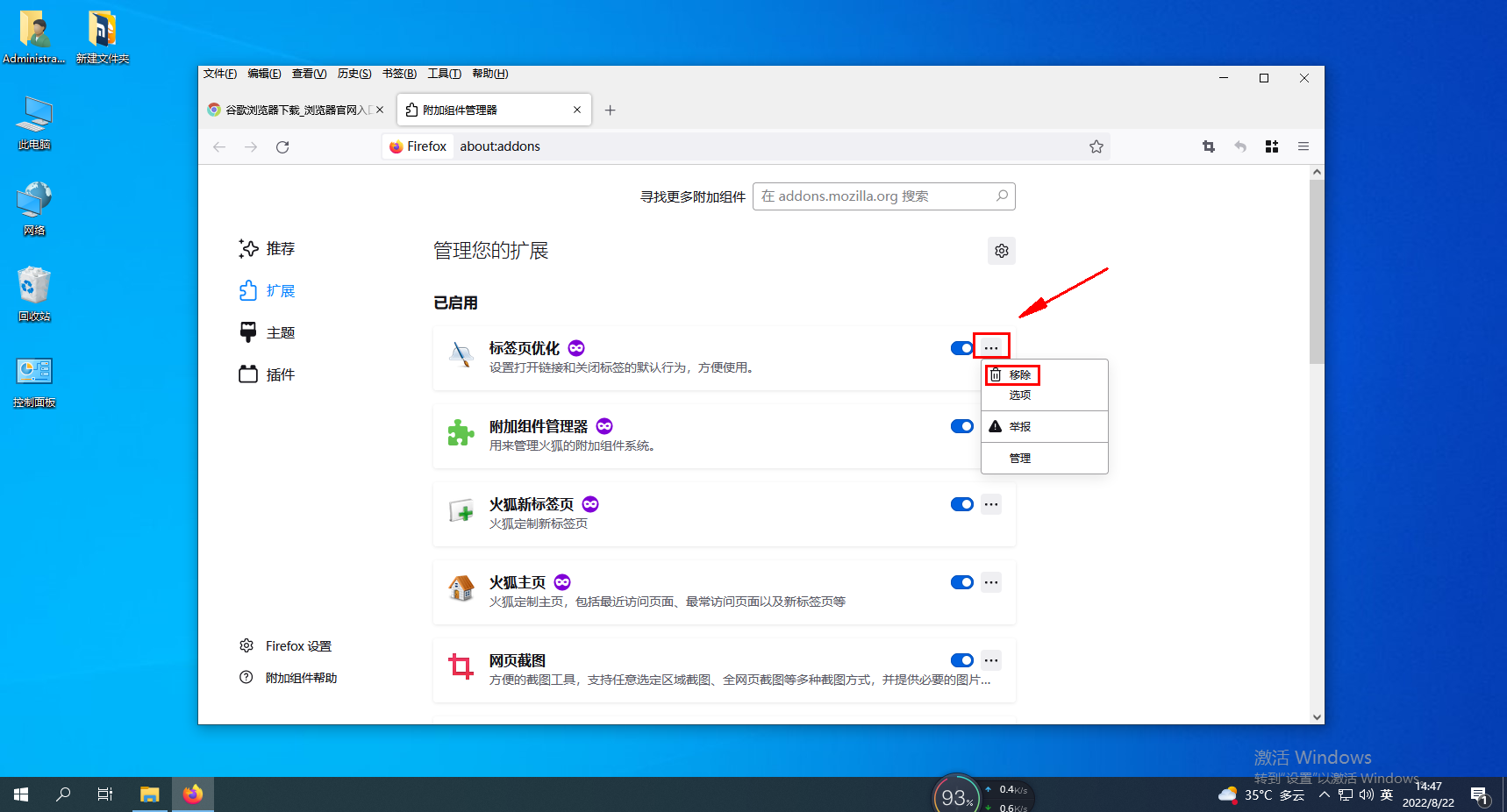Click the recommended badge next to 火狐新标签页
Viewport: 1507px width, 812px height.
point(590,504)
